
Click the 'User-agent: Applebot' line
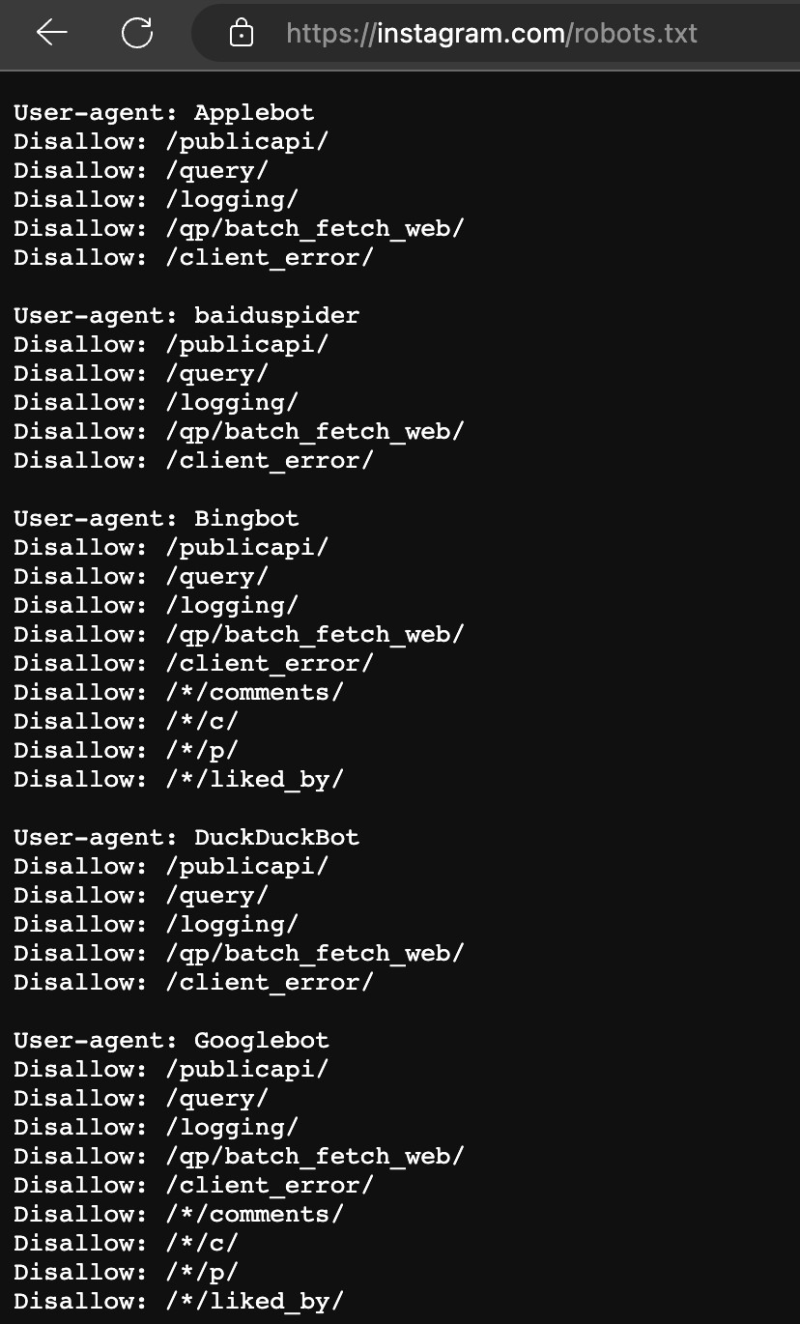[164, 112]
